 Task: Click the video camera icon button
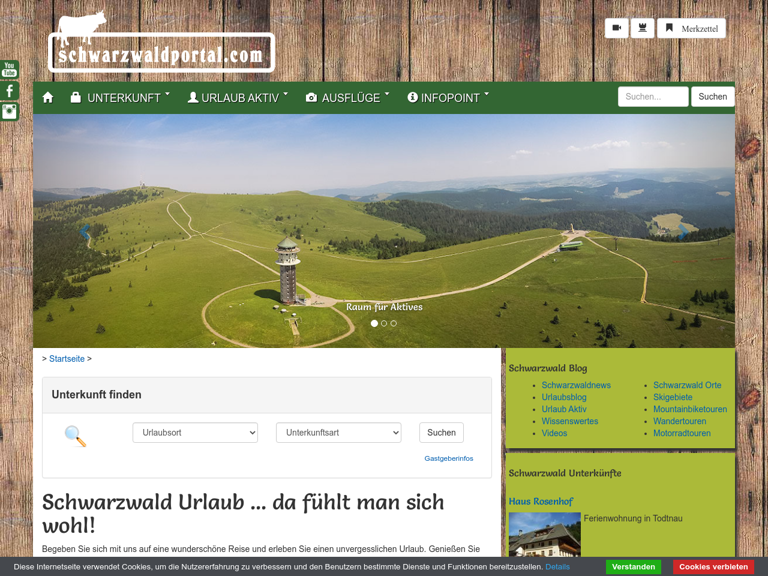click(617, 28)
